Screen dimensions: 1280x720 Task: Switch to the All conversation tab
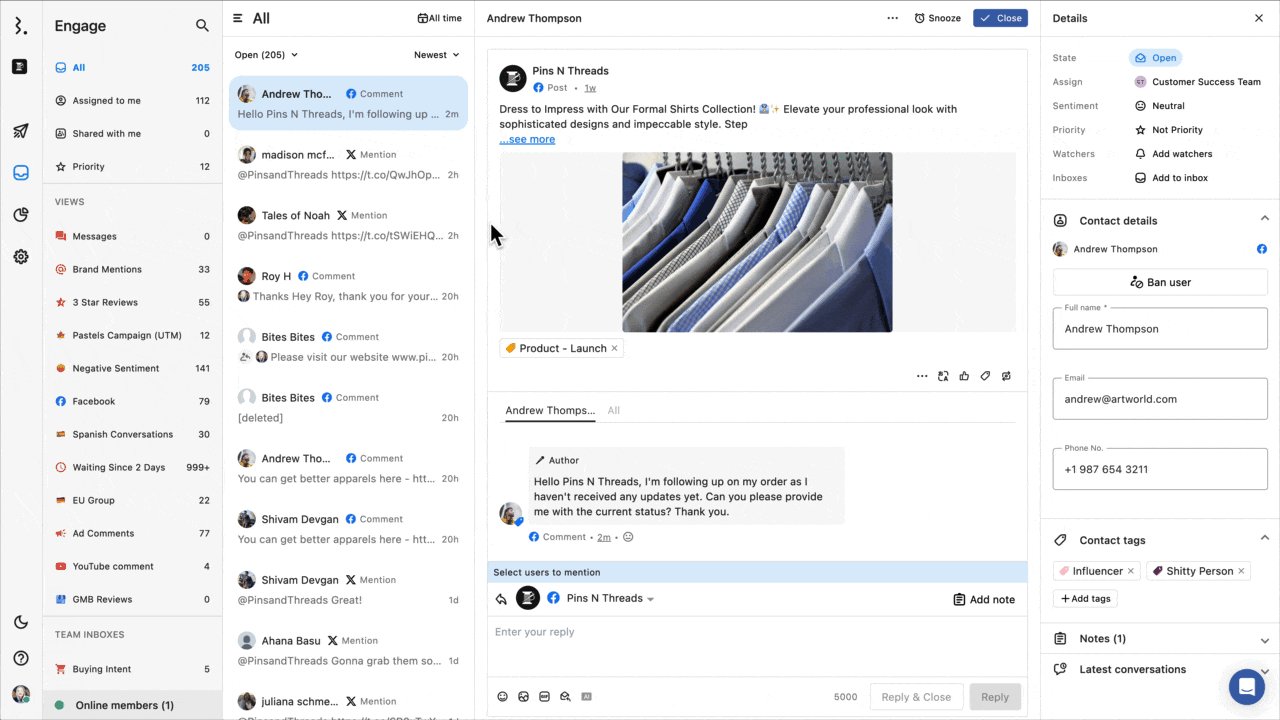click(x=613, y=411)
